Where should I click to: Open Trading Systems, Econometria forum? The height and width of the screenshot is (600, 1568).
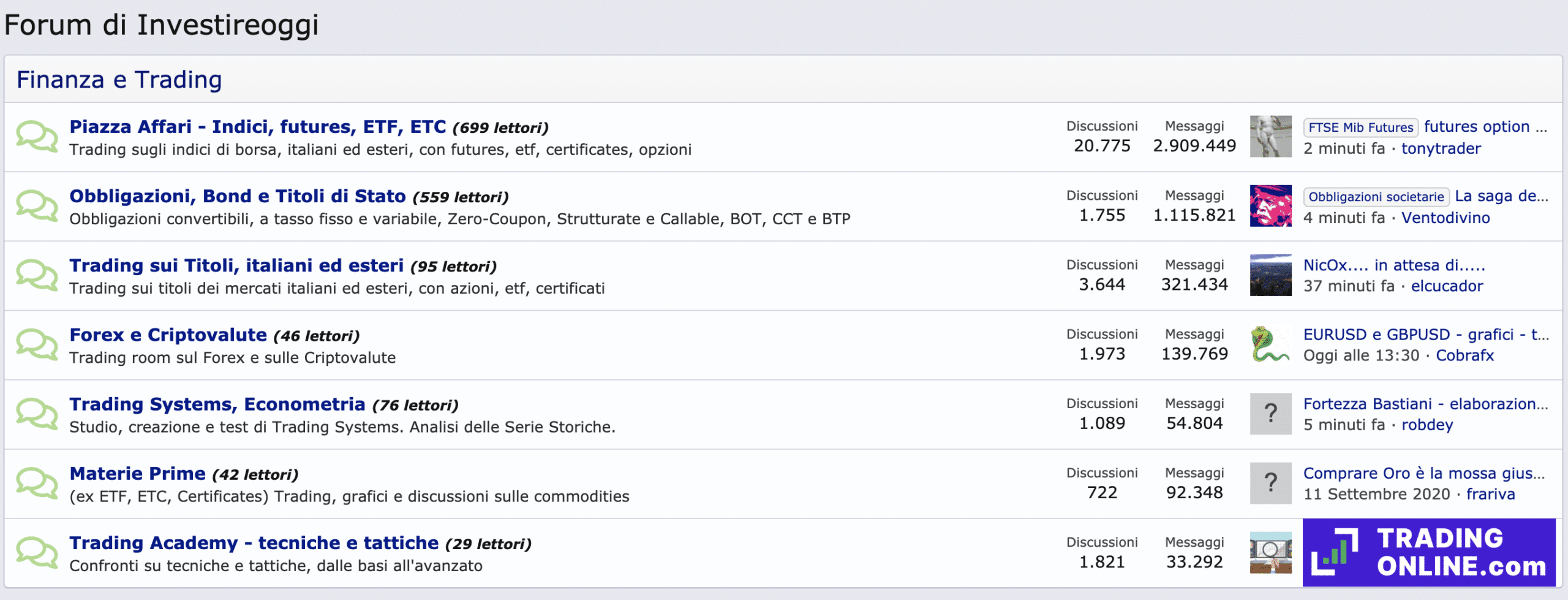tap(217, 404)
